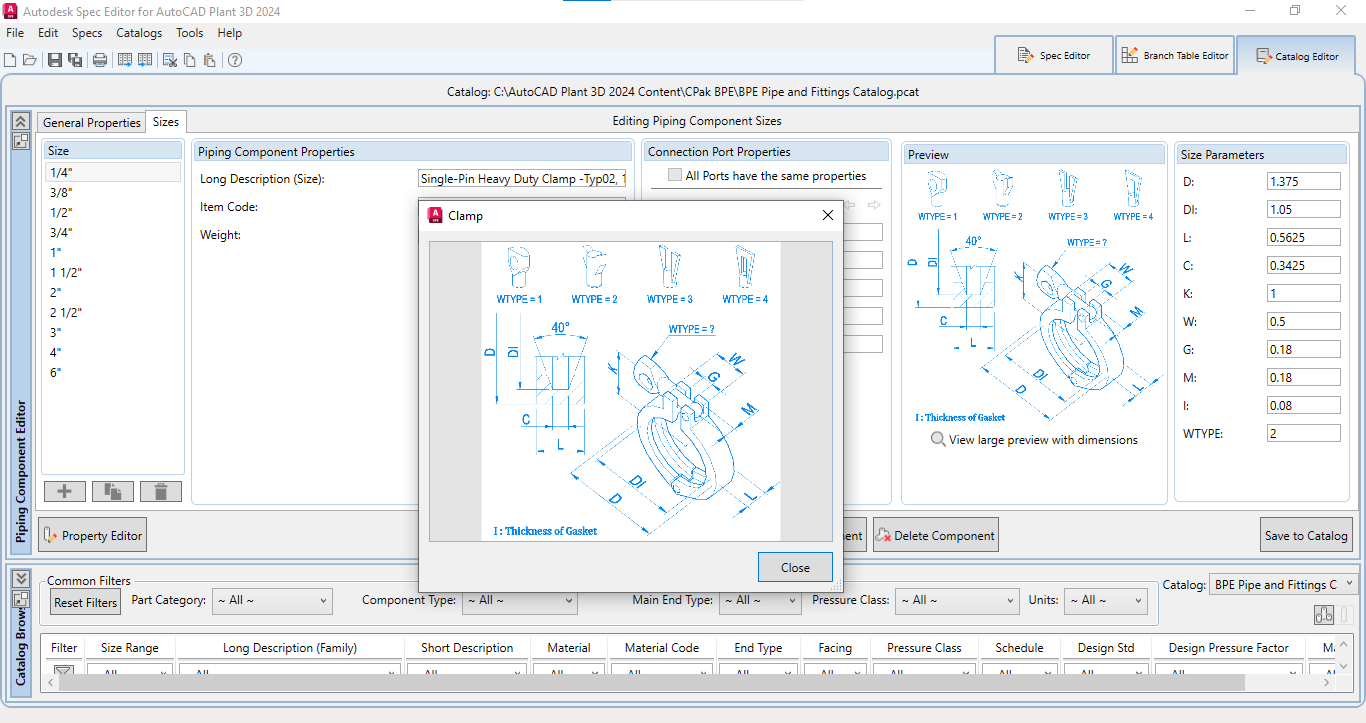Open the Units filter dropdown
Screen dimensions: 1366x723
(x=1105, y=600)
